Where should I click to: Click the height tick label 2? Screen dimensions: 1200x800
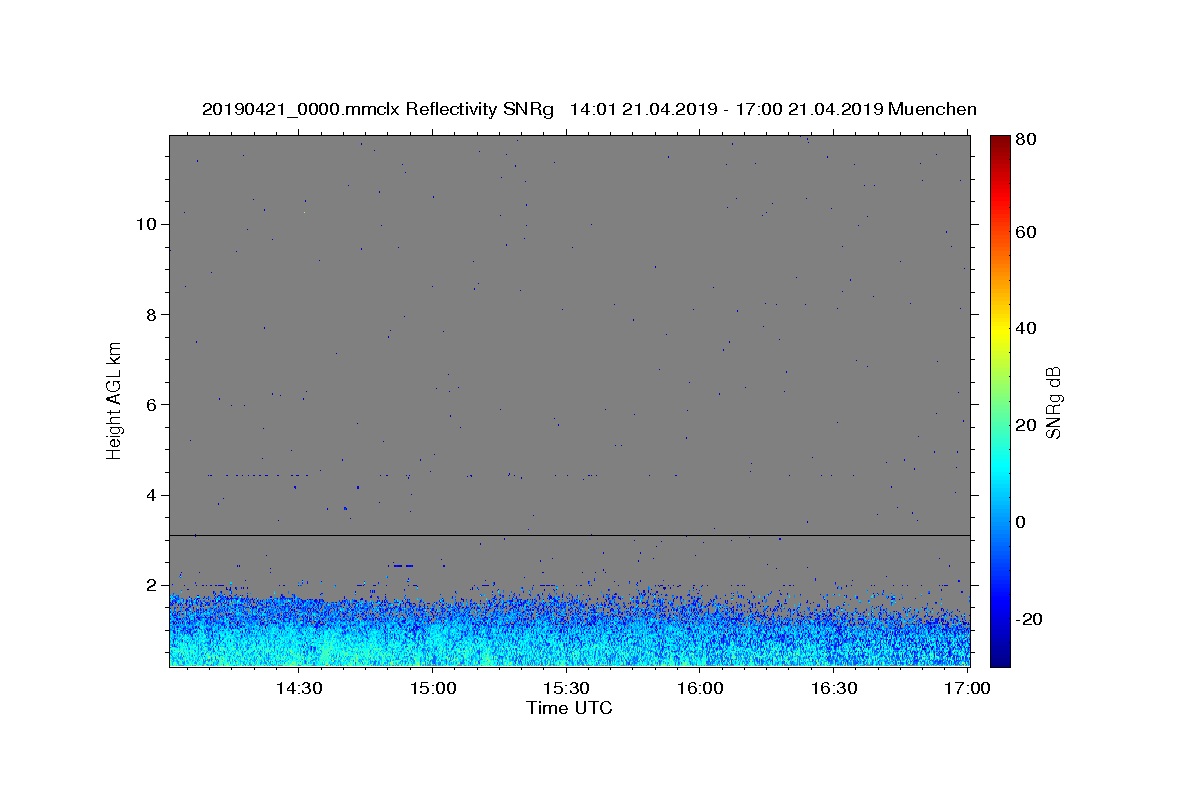(152, 585)
